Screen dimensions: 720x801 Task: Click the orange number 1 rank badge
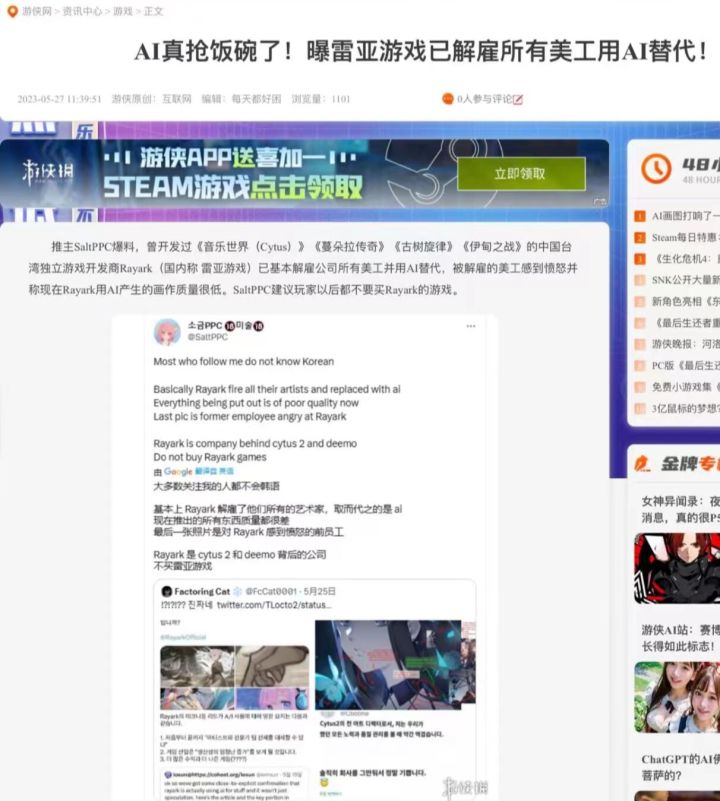click(640, 216)
